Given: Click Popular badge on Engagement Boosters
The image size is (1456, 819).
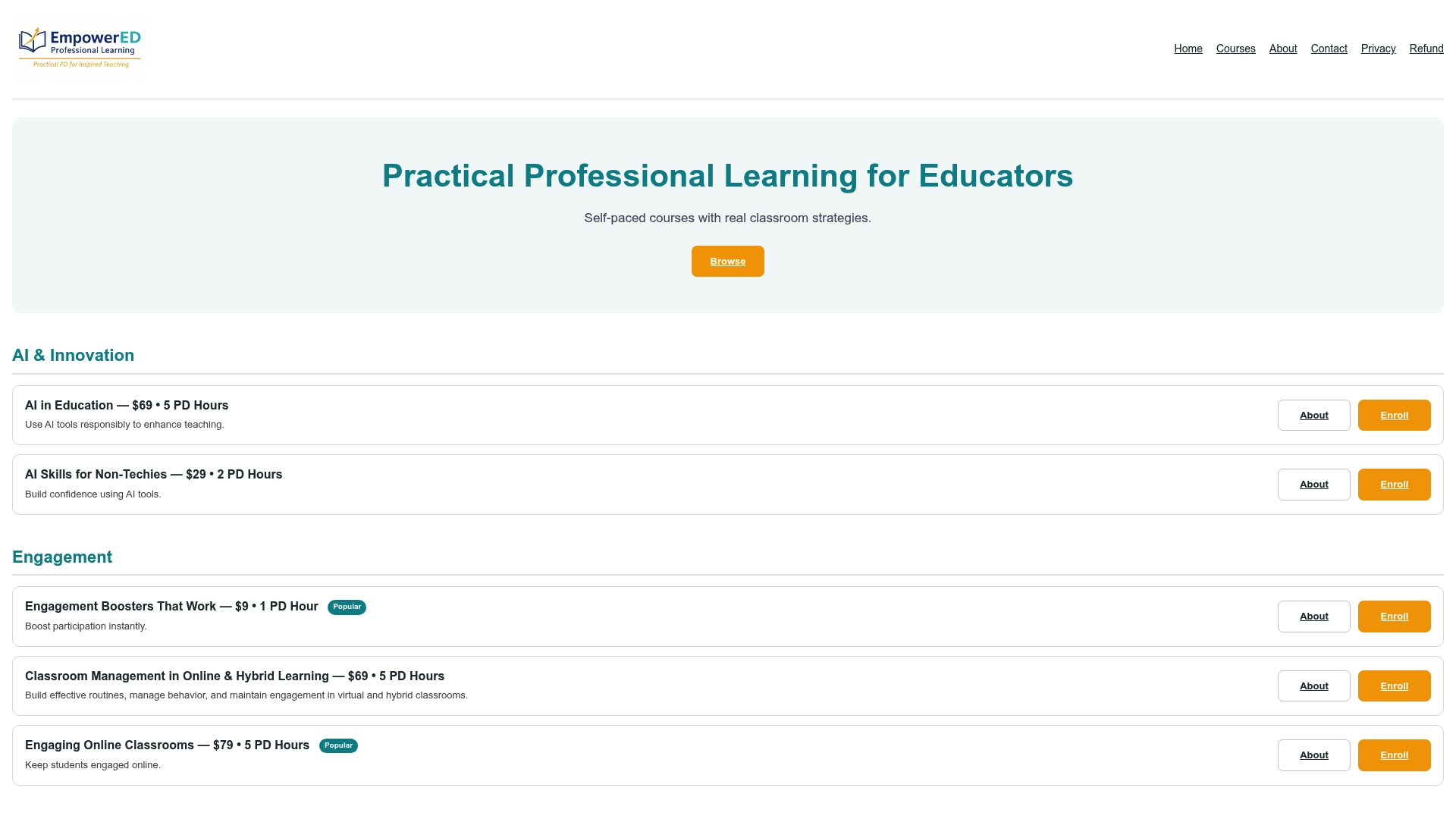Looking at the screenshot, I should tap(347, 607).
